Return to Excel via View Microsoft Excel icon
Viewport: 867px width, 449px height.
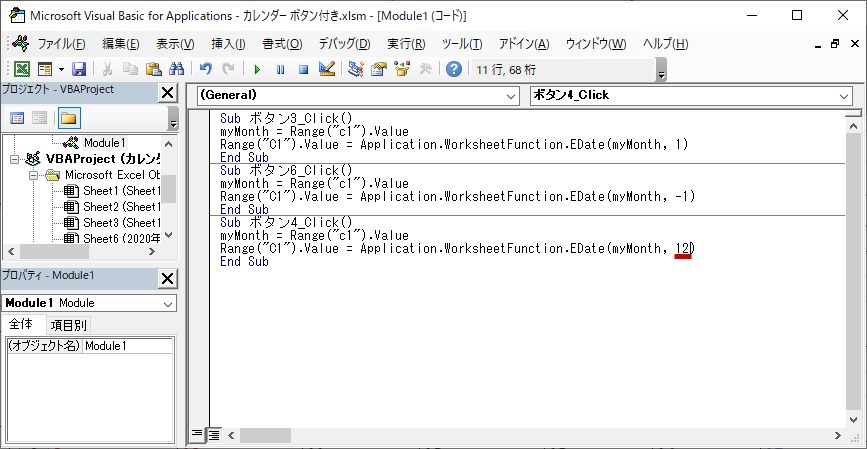pyautogui.click(x=22, y=69)
